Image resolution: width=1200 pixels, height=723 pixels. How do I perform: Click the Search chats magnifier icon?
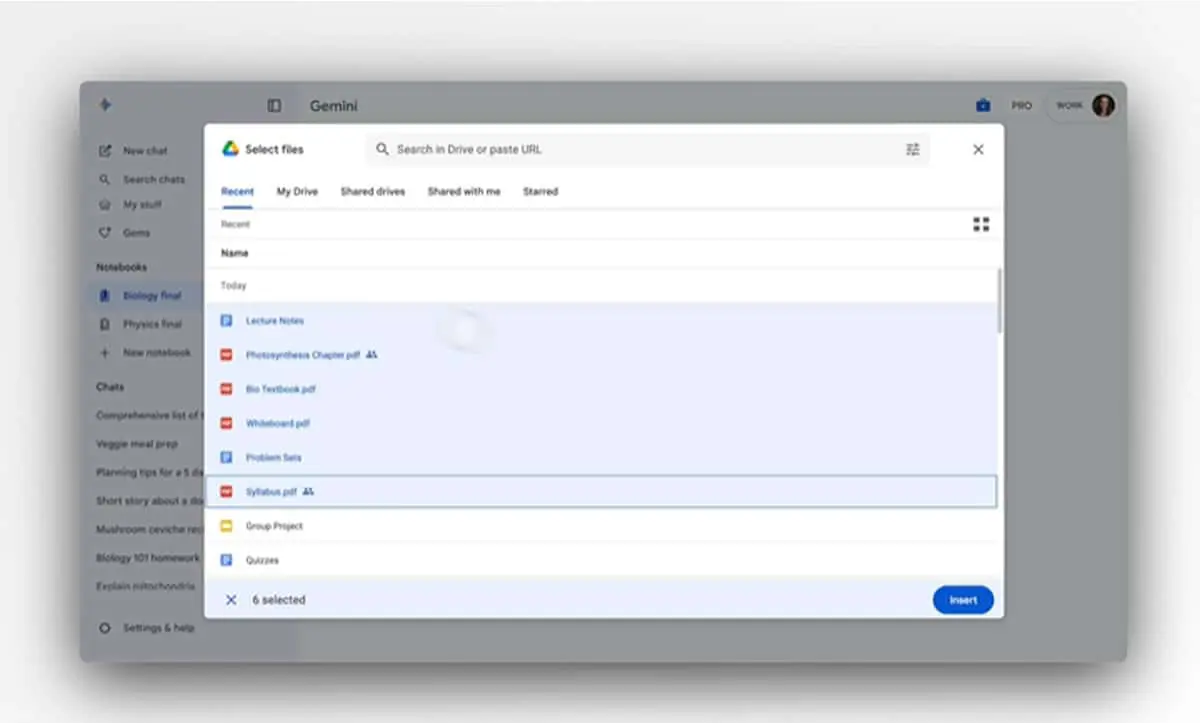104,179
